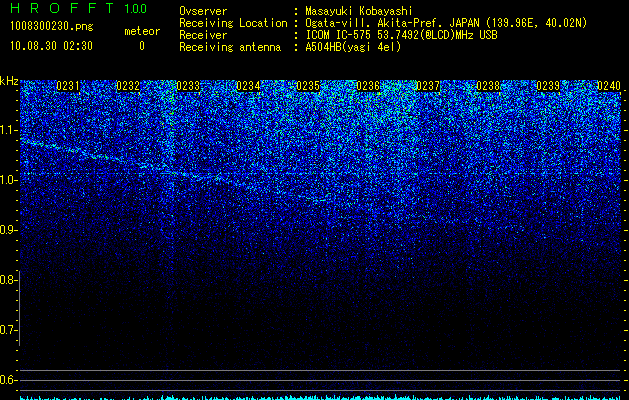629x400 pixels.
Task: Select the 0232 time marker label
Action: [128, 86]
